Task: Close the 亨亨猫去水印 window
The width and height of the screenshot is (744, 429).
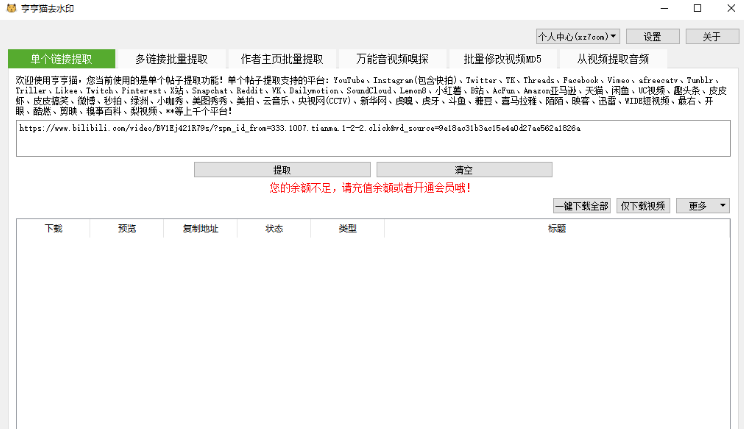Action: [731, 9]
